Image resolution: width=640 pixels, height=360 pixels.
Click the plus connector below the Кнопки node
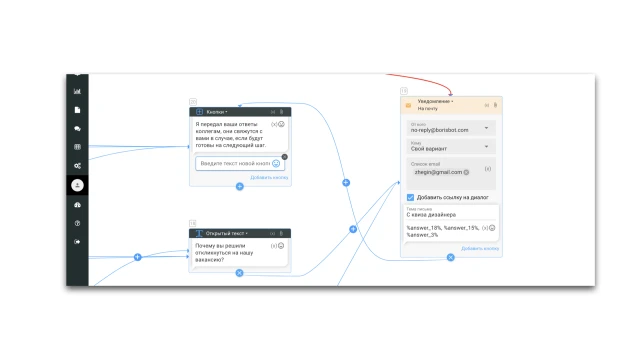coord(240,187)
